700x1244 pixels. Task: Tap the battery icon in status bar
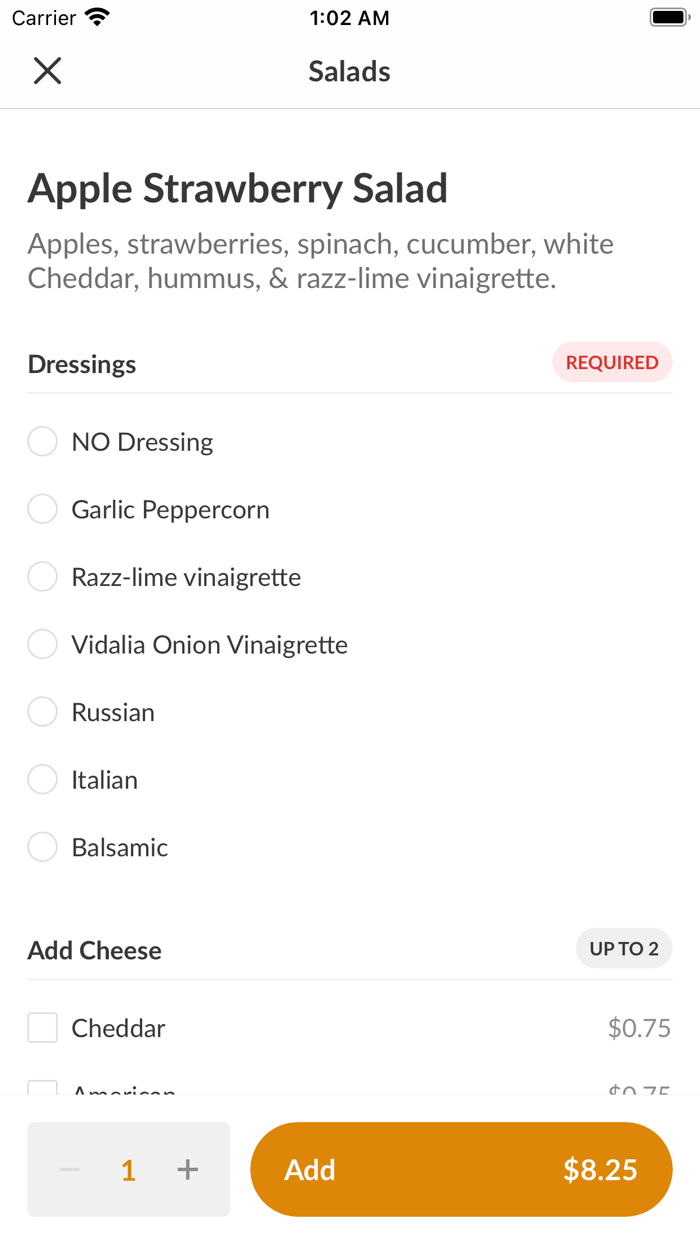click(667, 17)
